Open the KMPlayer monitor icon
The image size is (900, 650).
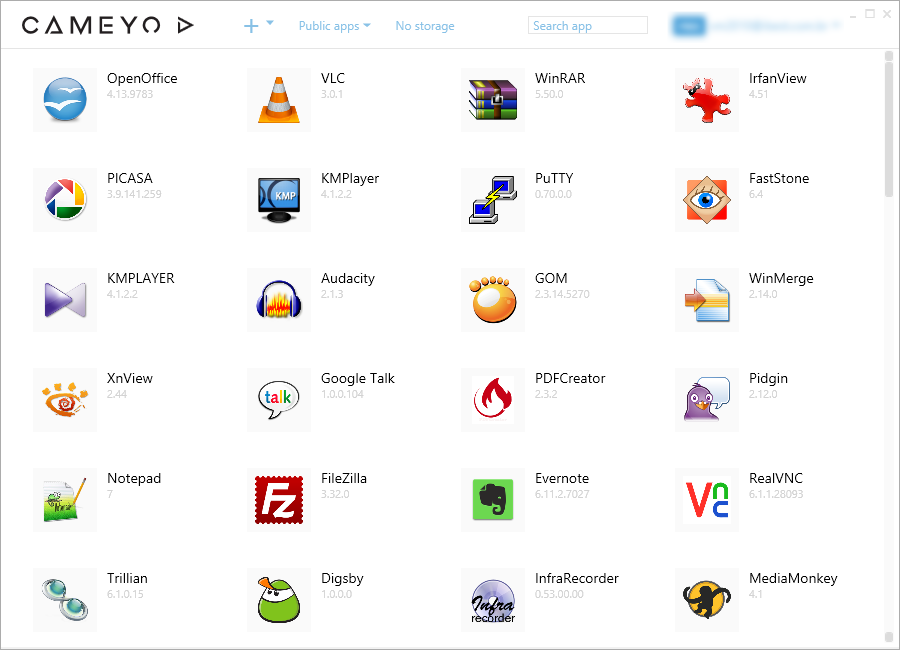pyautogui.click(x=279, y=200)
